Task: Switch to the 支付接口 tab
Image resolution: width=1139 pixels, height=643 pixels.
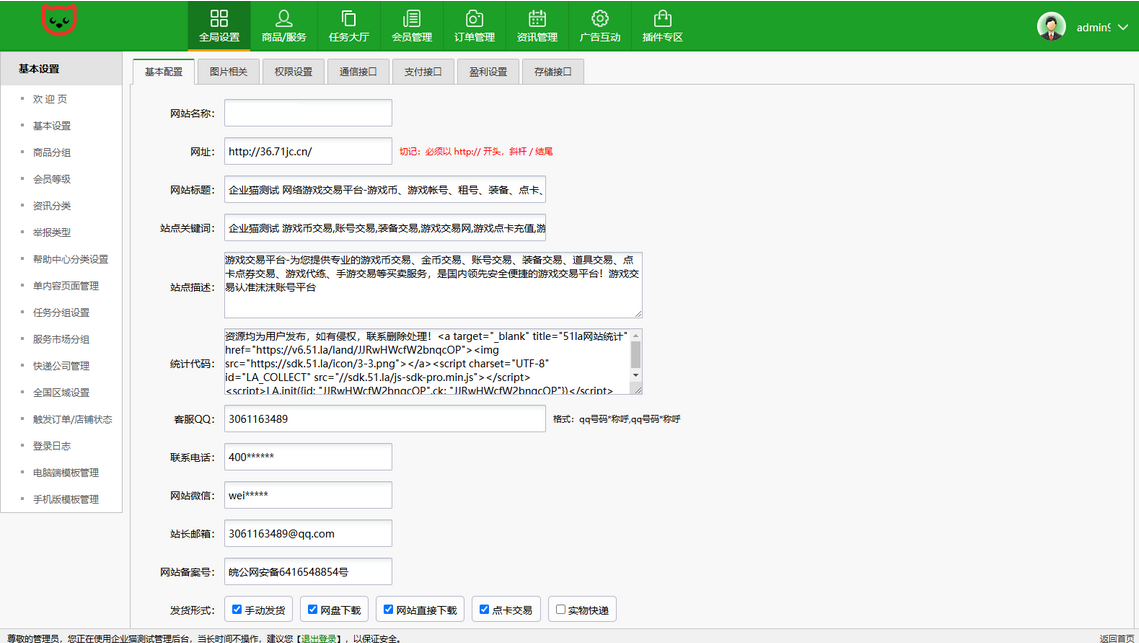Action: 422,71
